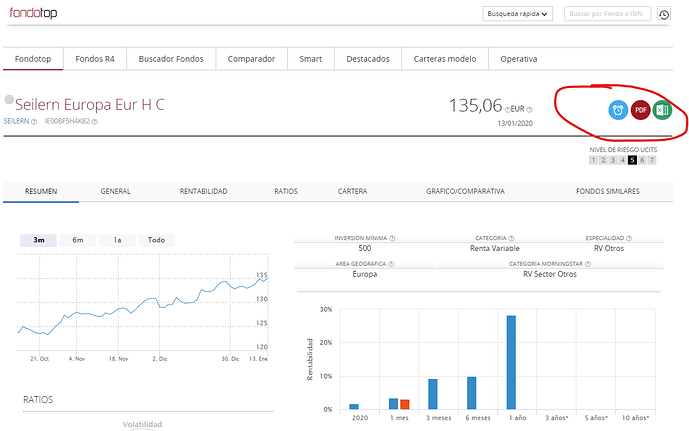Select risk level 1 box
Viewport: 689px width, 431px height.
pos(593,160)
